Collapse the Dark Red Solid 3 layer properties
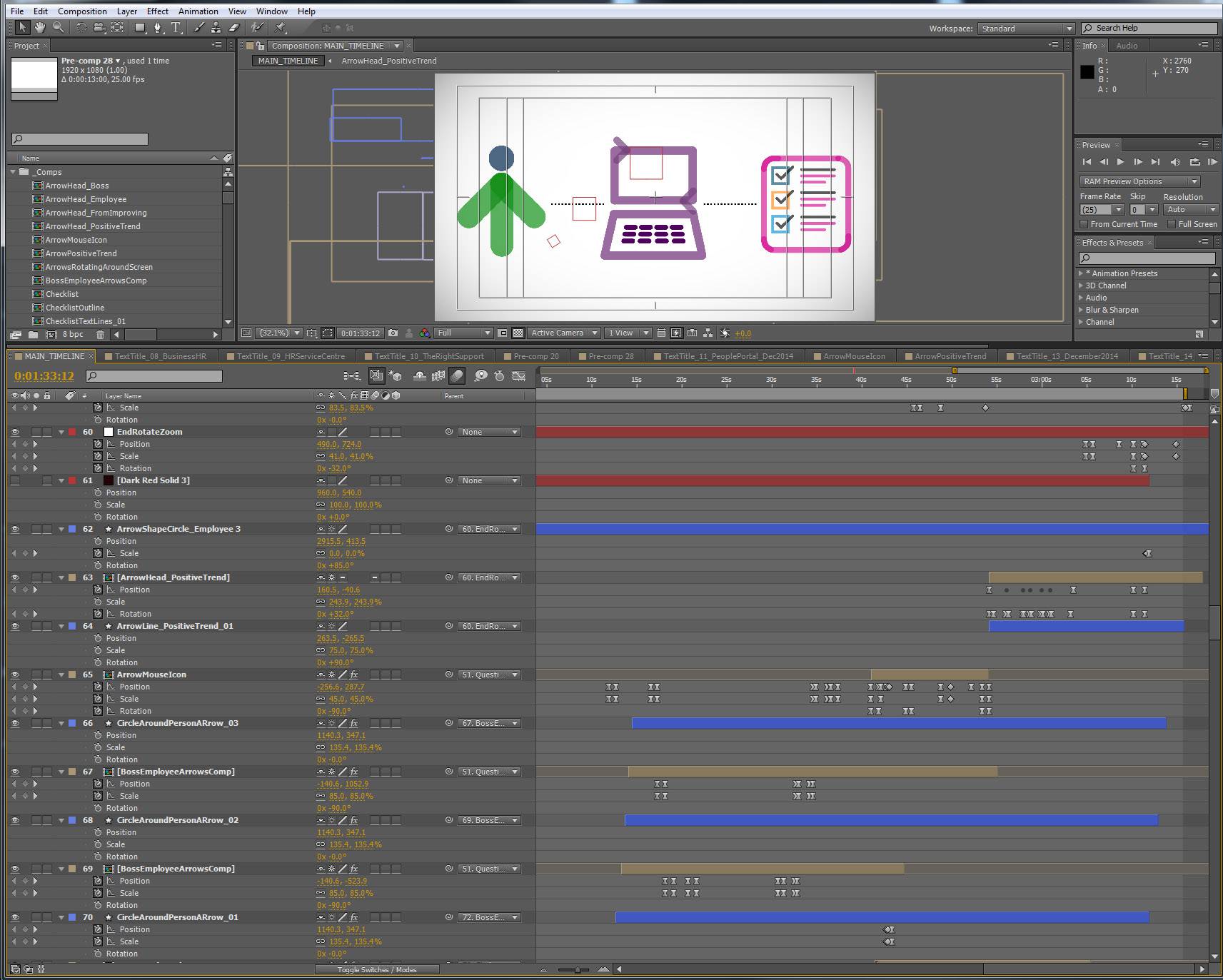Screen dimensions: 1223x980 (61, 480)
